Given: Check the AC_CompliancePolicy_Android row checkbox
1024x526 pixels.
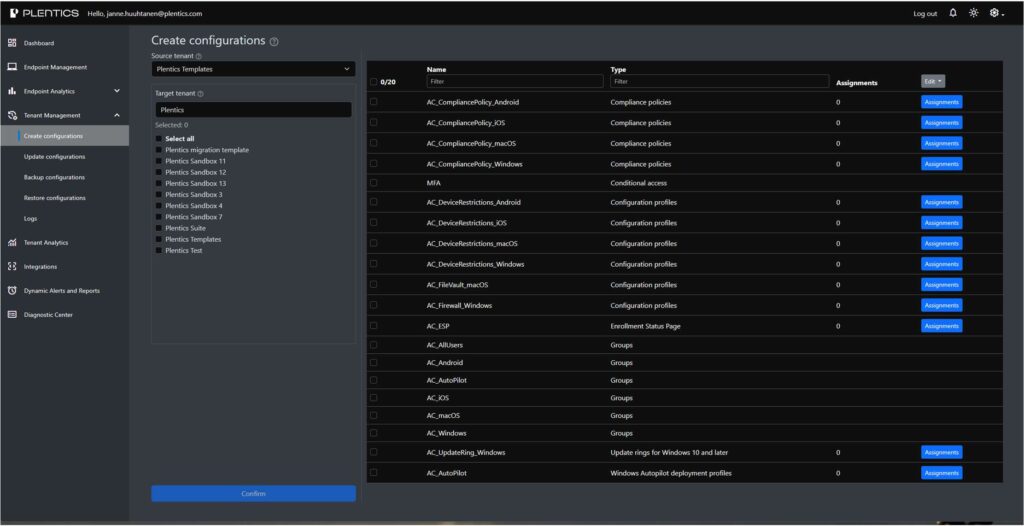Looking at the screenshot, I should point(374,102).
